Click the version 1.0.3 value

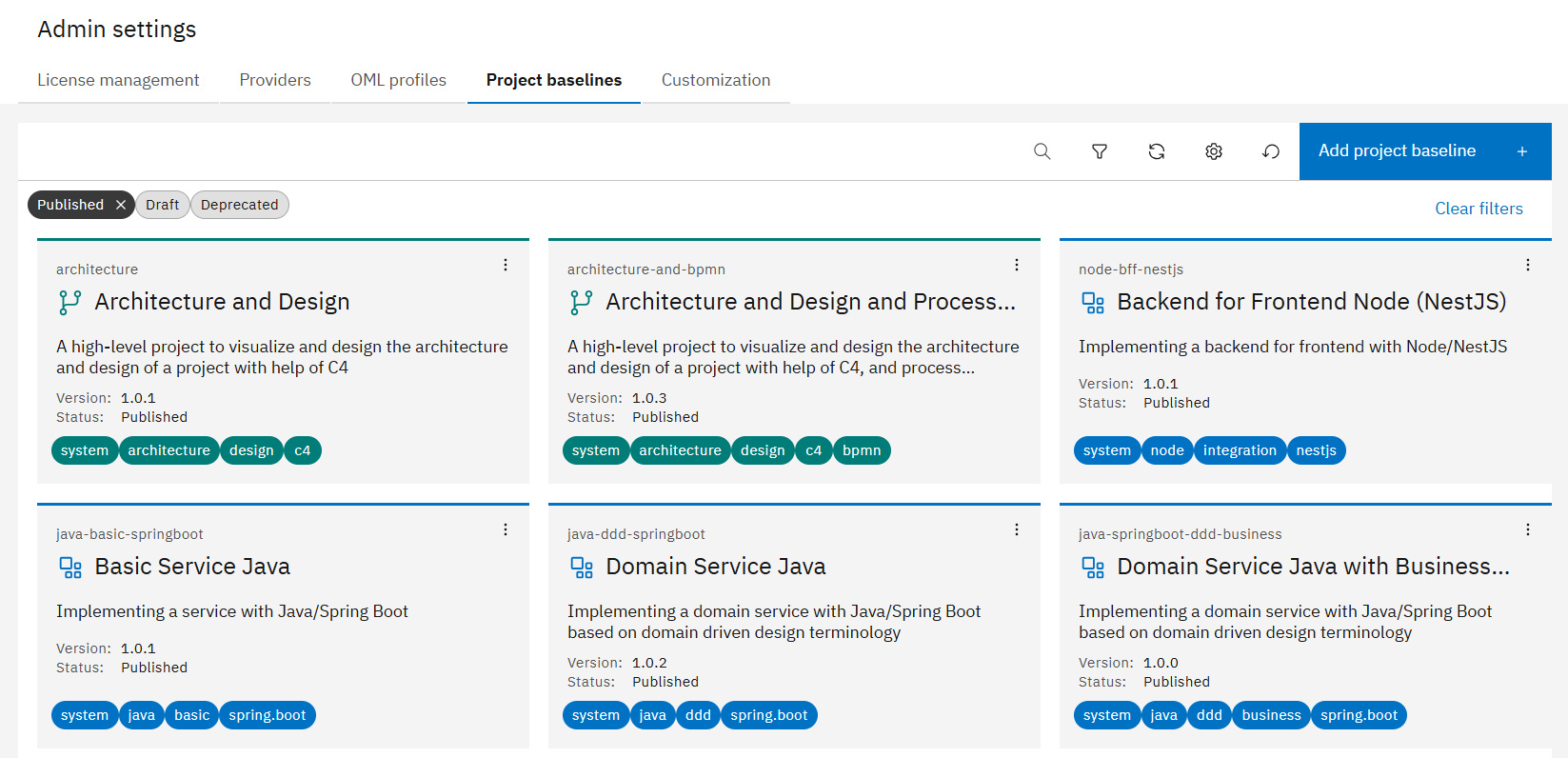point(649,398)
